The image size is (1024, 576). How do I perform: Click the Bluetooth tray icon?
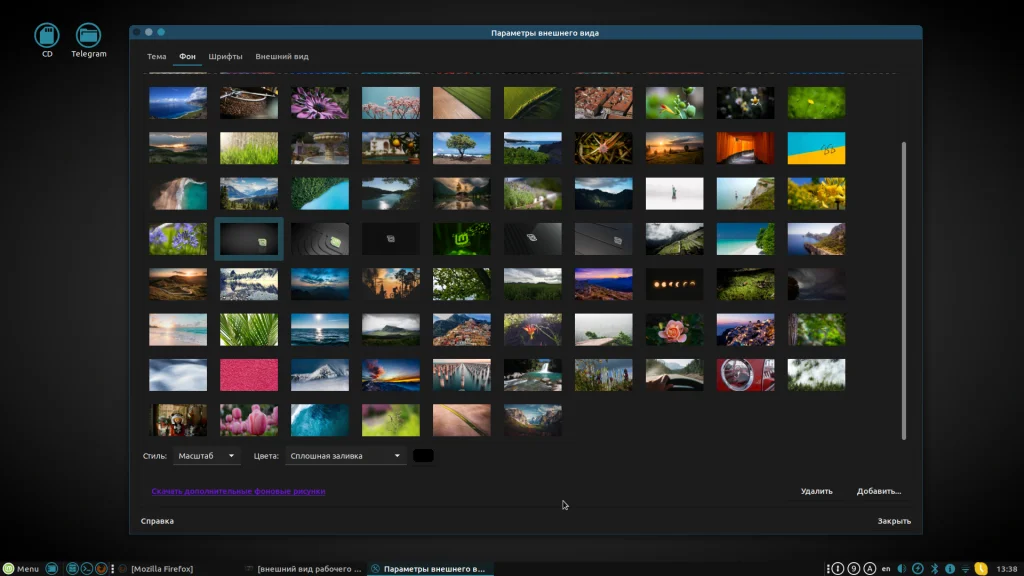934,569
